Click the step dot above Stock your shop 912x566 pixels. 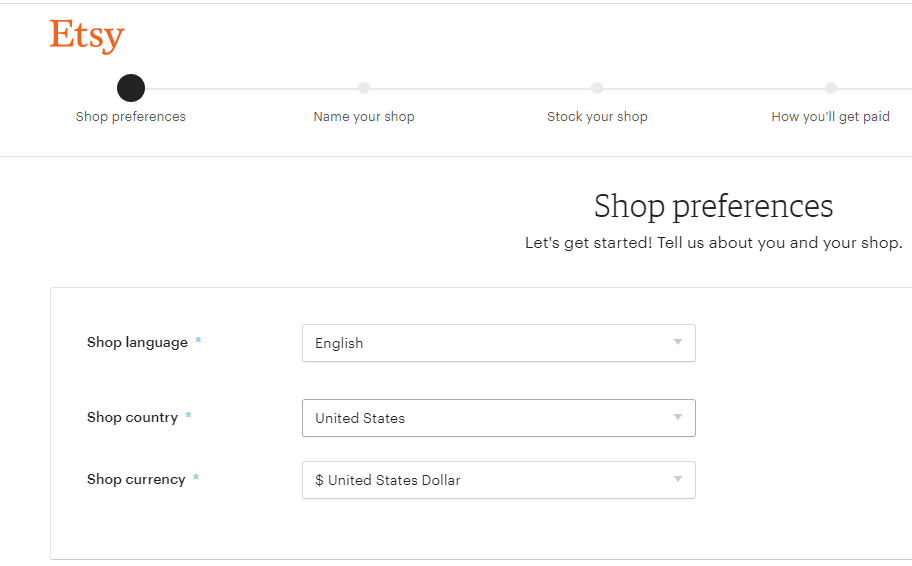pyautogui.click(x=597, y=88)
